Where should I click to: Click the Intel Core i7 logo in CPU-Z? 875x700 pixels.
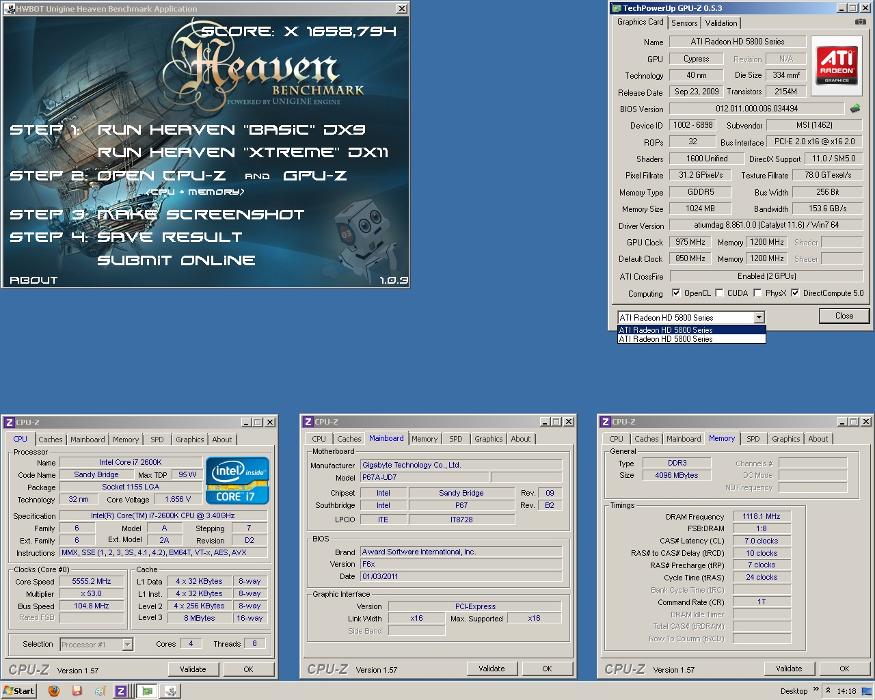click(x=237, y=481)
